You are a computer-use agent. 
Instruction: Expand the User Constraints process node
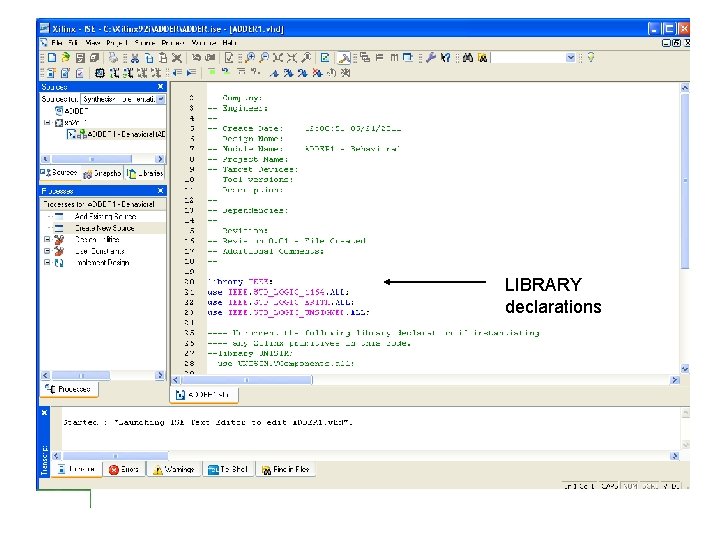[x=46, y=251]
